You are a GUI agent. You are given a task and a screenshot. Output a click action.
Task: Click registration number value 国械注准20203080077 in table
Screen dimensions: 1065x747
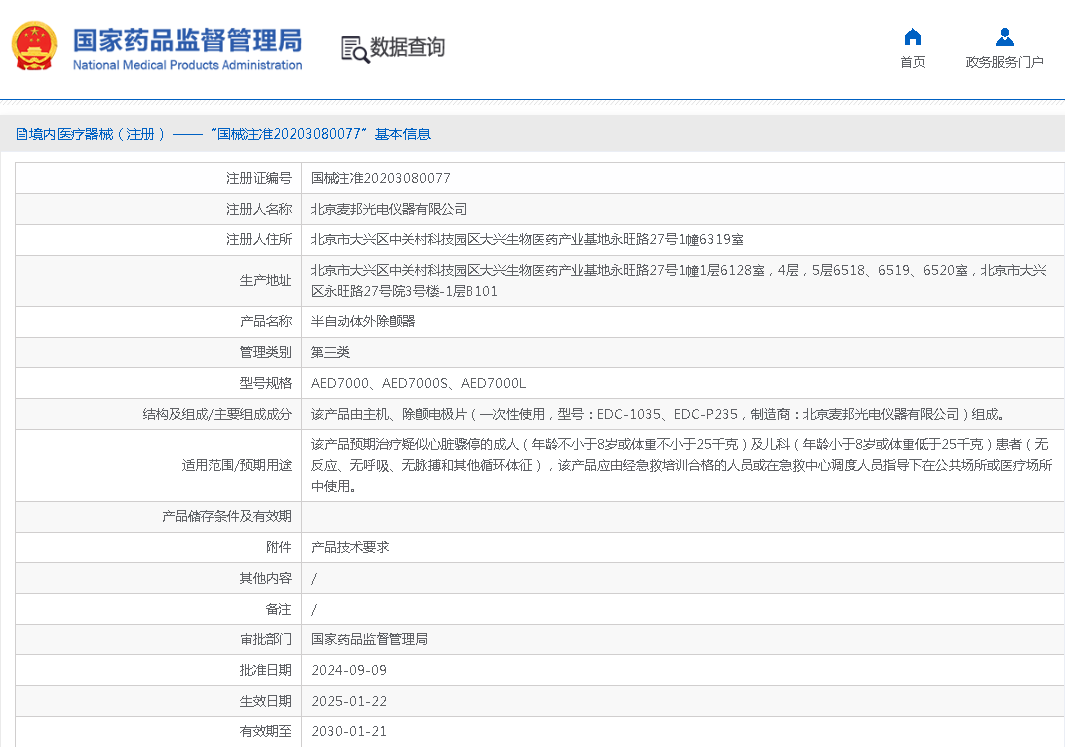tap(380, 178)
